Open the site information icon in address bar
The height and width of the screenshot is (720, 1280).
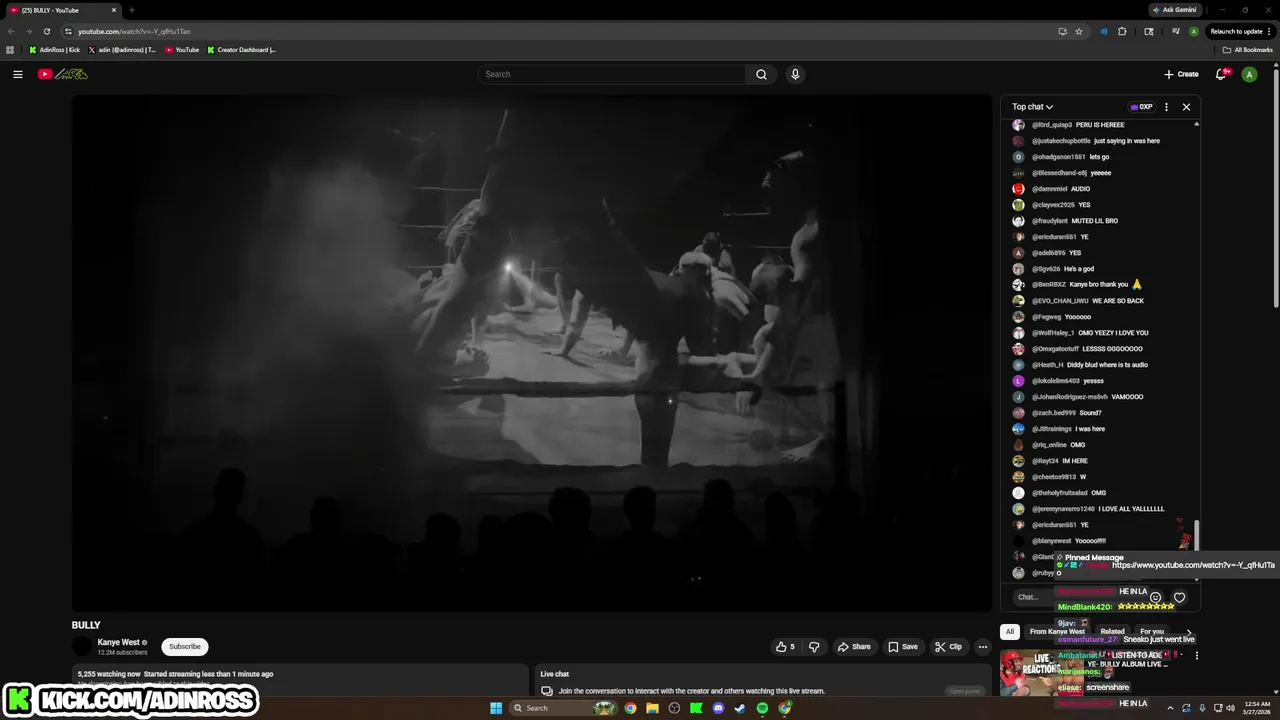(x=68, y=31)
